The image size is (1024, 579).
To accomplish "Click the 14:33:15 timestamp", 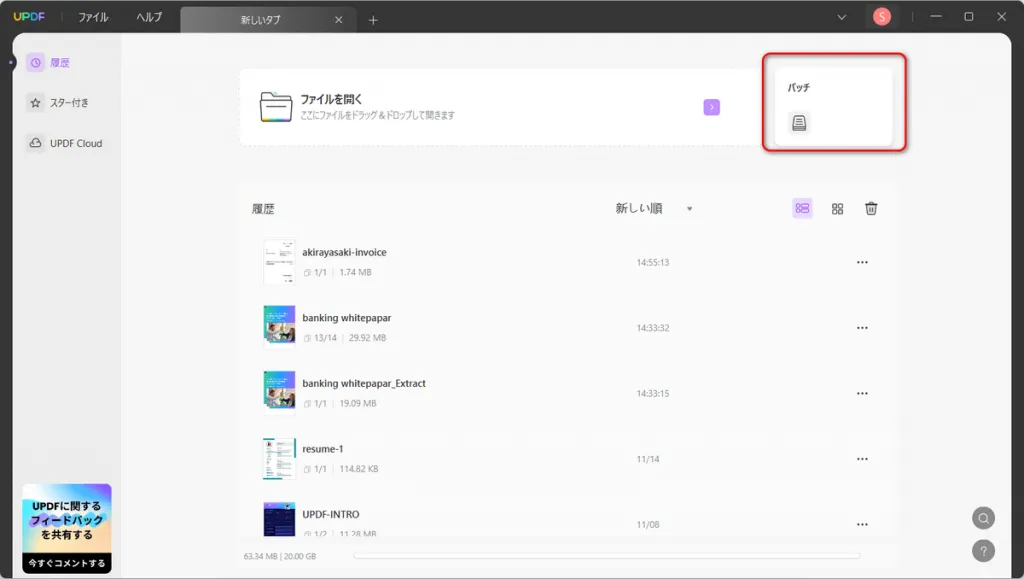I will tap(652, 394).
